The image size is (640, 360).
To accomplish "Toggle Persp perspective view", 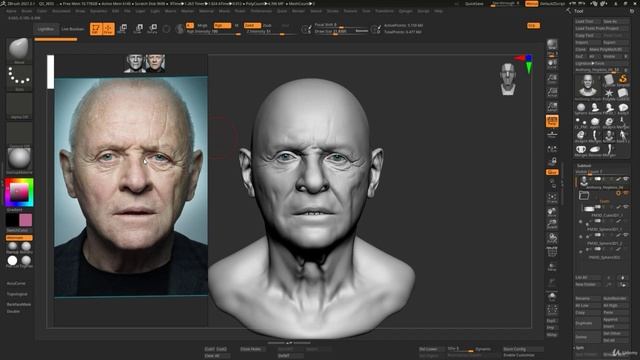I will point(552,121).
